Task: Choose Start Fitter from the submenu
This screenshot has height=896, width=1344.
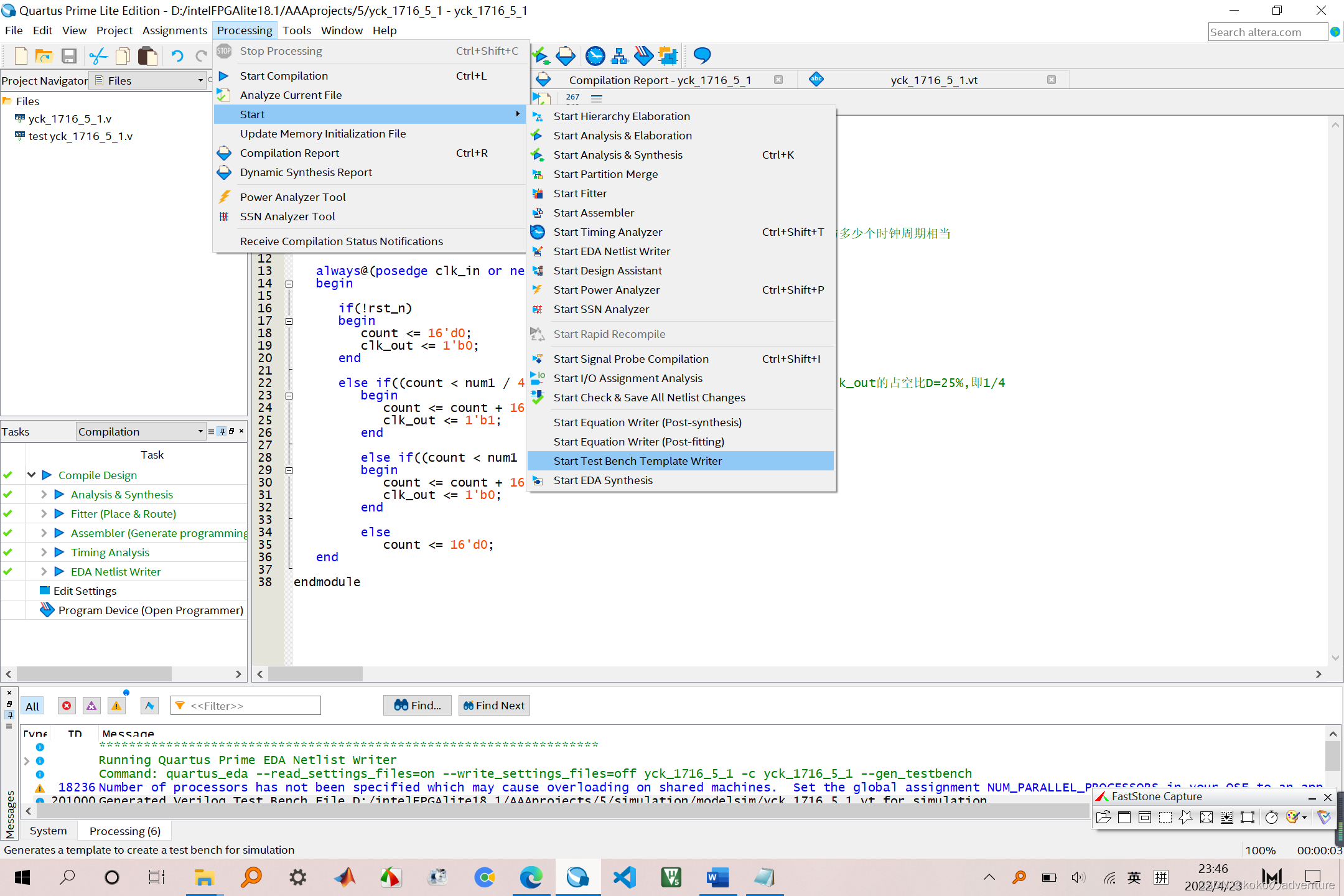Action: point(680,193)
